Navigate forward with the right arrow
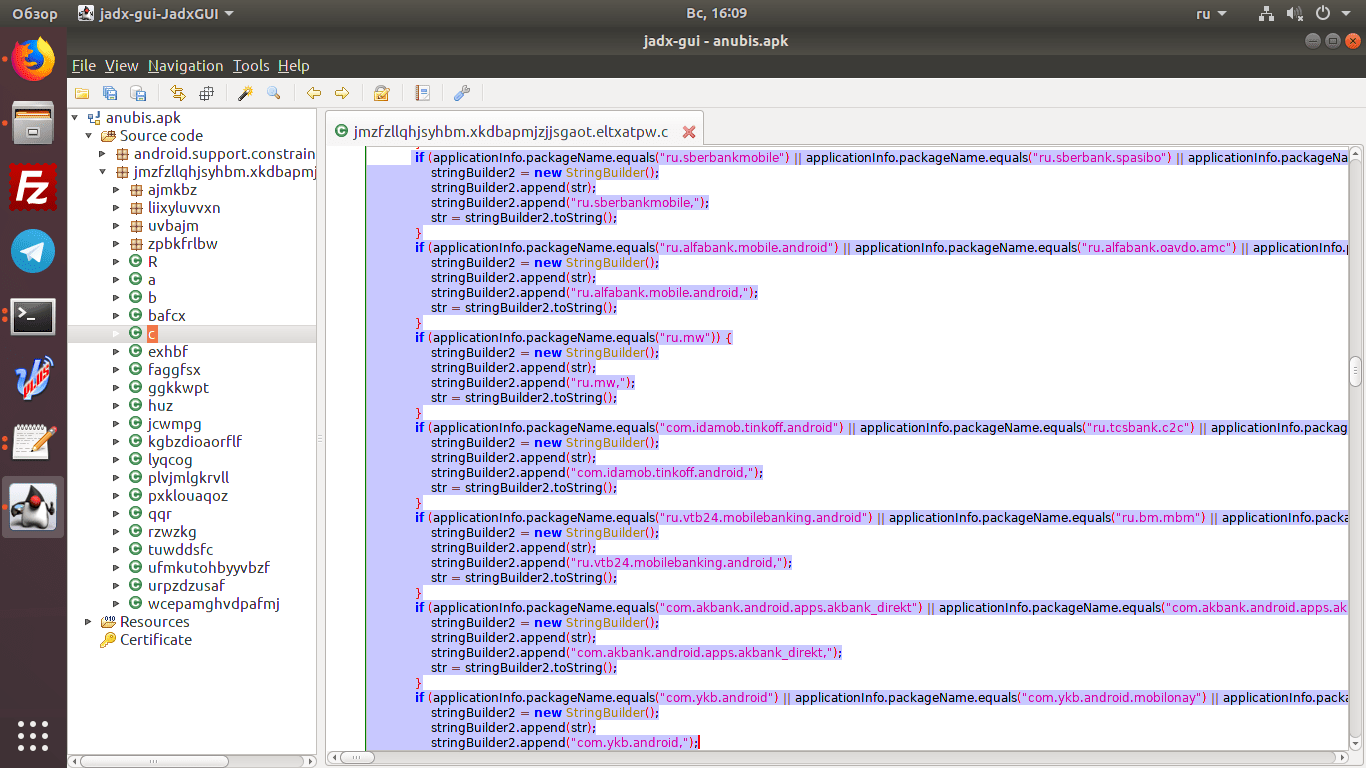The height and width of the screenshot is (768, 1366). coord(342,93)
